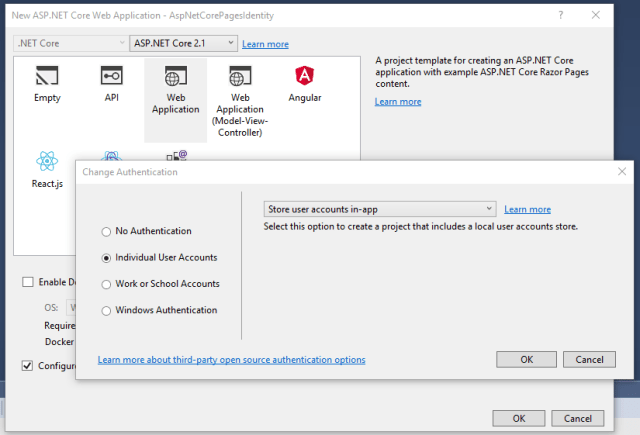Image resolution: width=640 pixels, height=435 pixels.
Task: Expand the ASP.NET Core 2.1 version dropdown
Action: (183, 44)
